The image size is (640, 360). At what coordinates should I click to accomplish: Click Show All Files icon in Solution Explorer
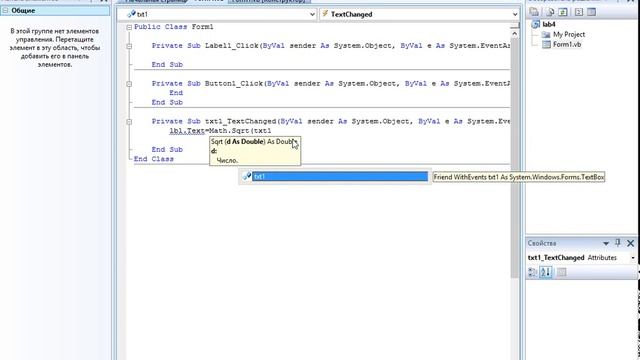coord(550,12)
